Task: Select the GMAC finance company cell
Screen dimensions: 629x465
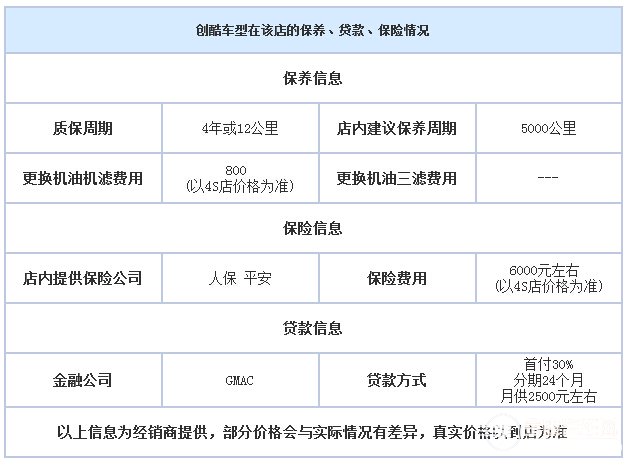Action: [x=241, y=380]
